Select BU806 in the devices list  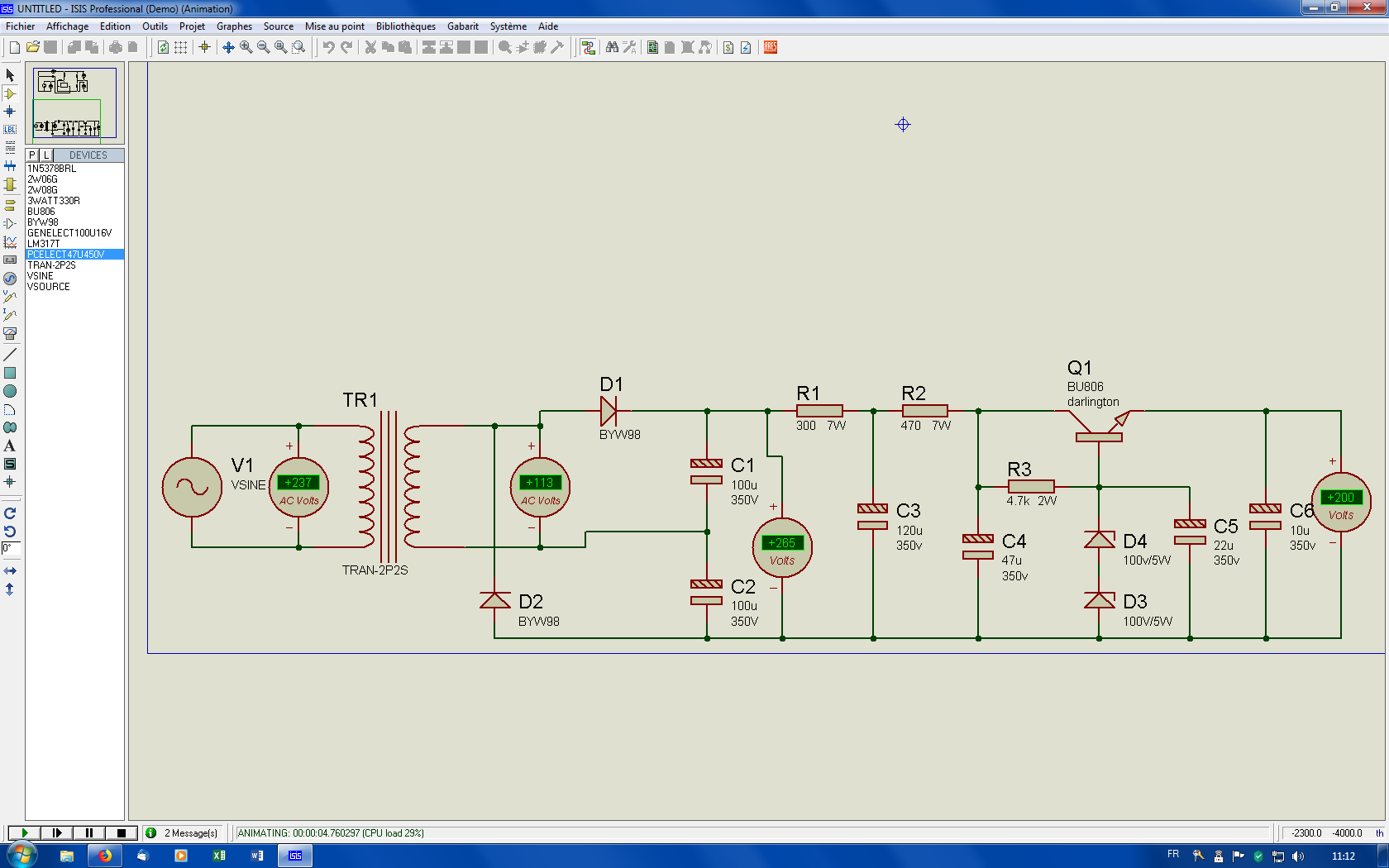tap(41, 212)
